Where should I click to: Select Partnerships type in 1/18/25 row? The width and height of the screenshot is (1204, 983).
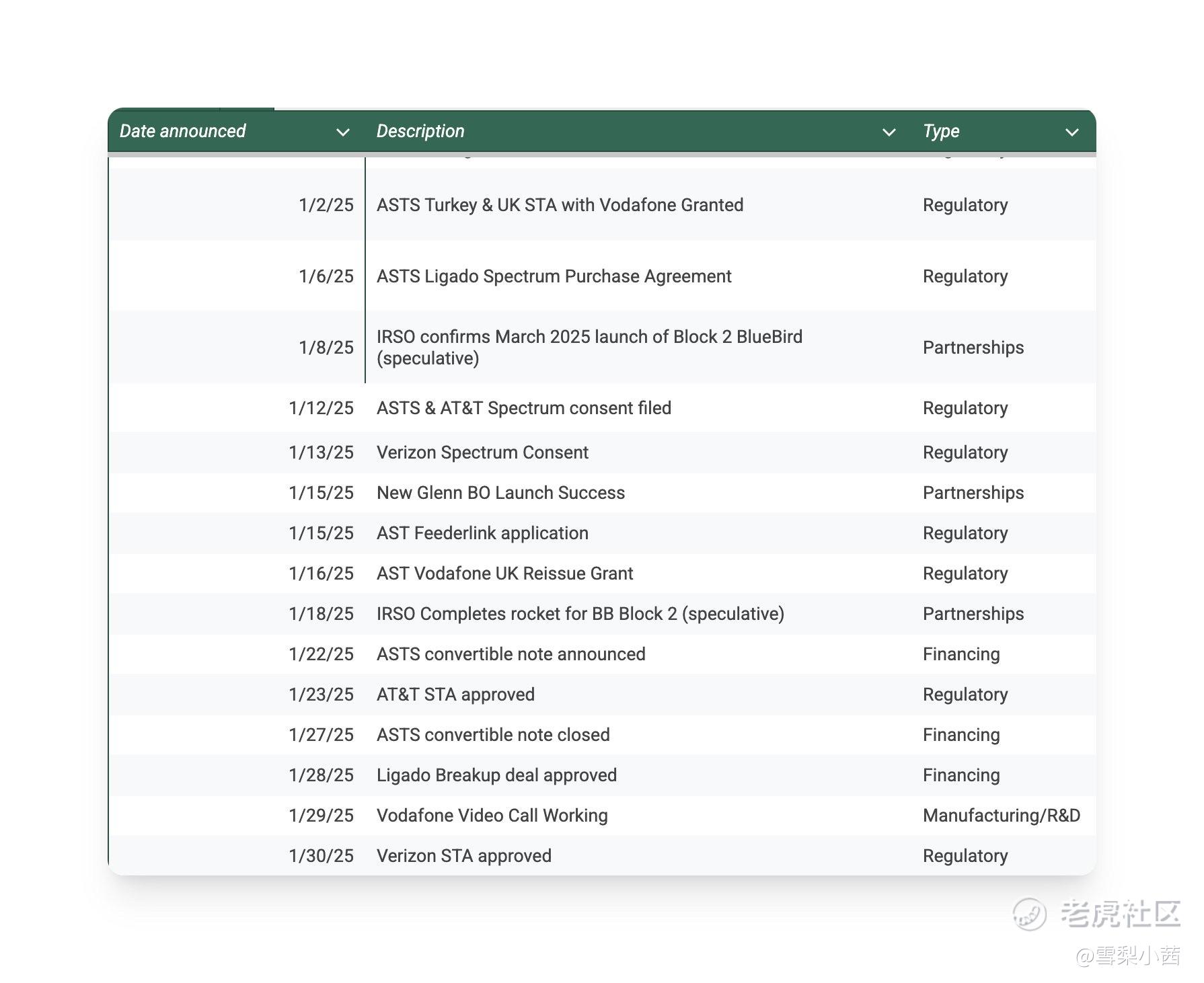pos(973,614)
